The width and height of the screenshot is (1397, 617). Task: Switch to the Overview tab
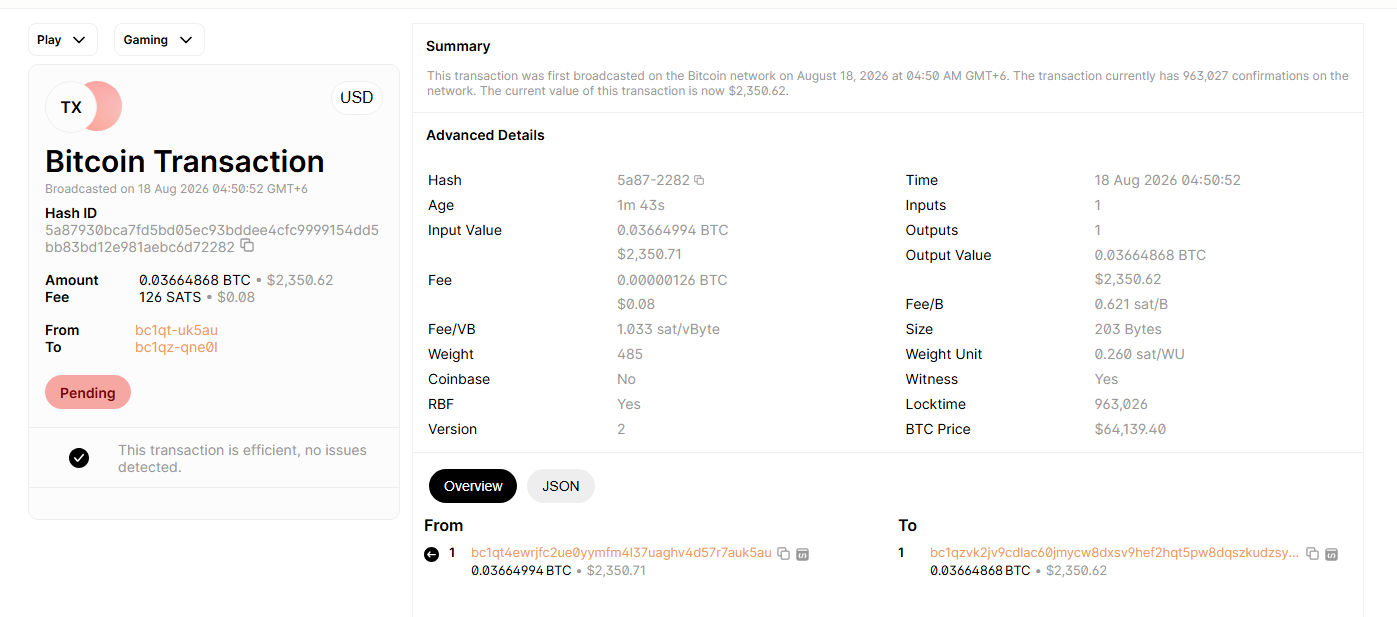[473, 486]
